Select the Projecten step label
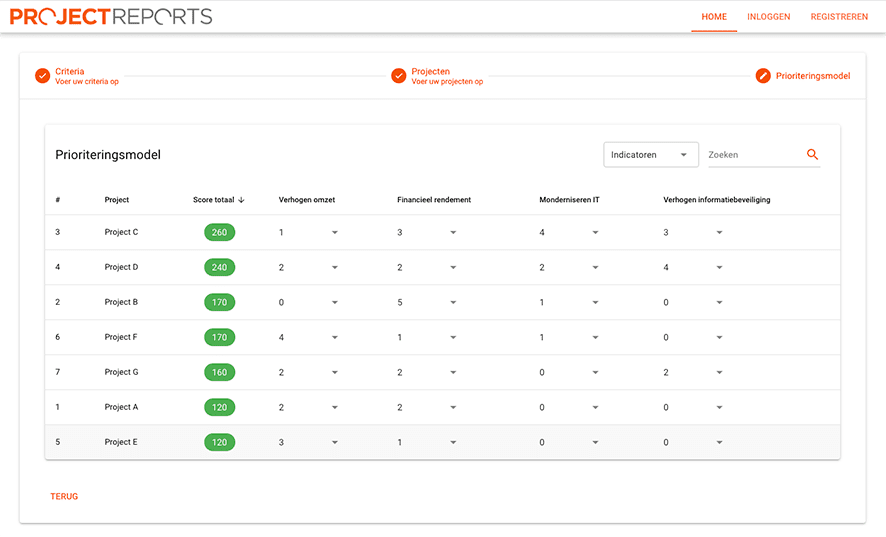 tap(431, 71)
